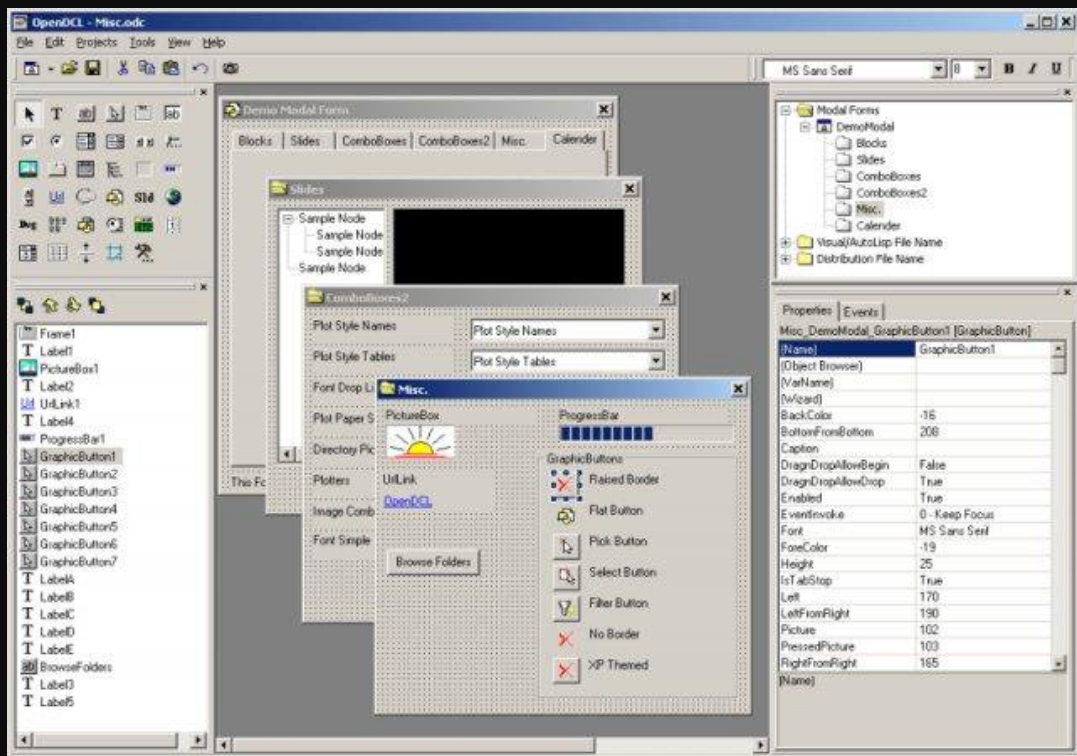Select the radio button control tool

(56, 141)
